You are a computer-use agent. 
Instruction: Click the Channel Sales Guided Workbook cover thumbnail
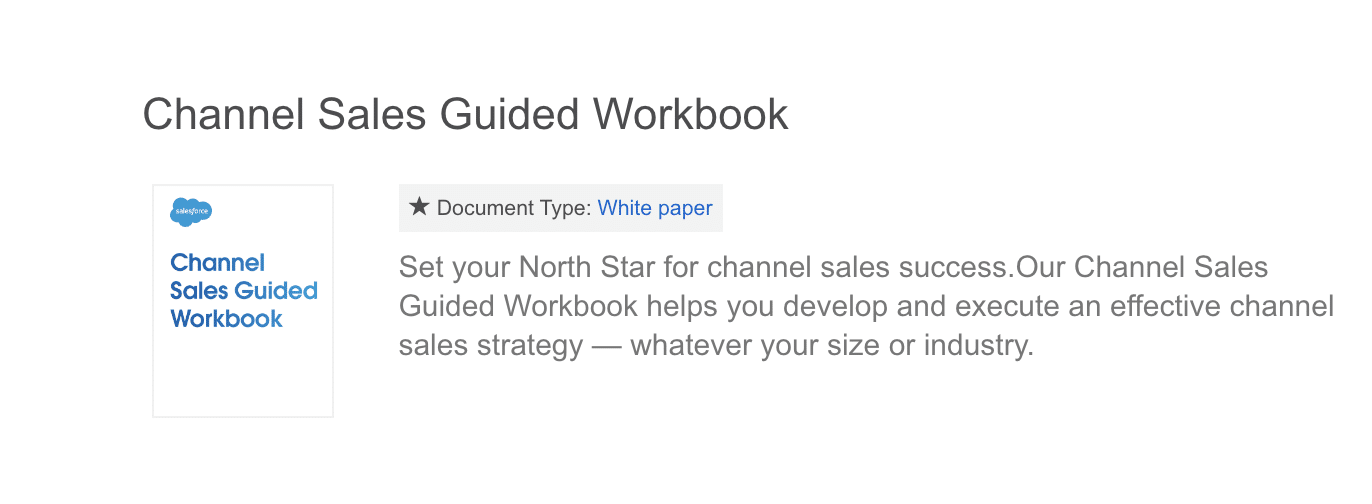click(243, 301)
